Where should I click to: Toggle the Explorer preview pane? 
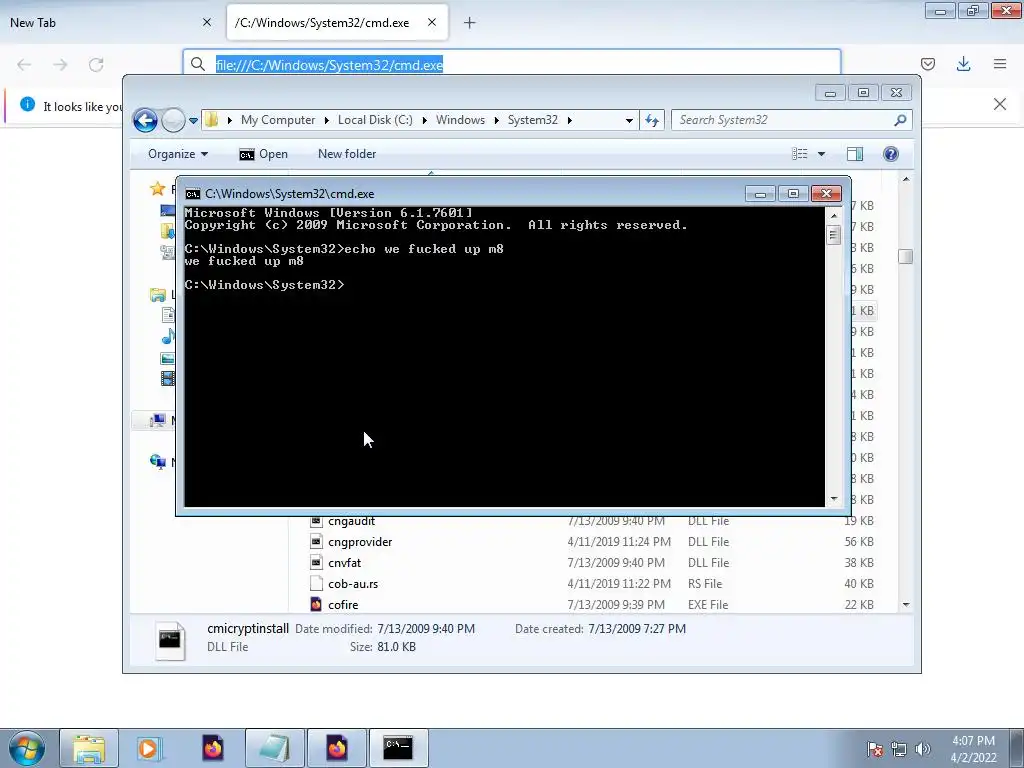tap(855, 154)
